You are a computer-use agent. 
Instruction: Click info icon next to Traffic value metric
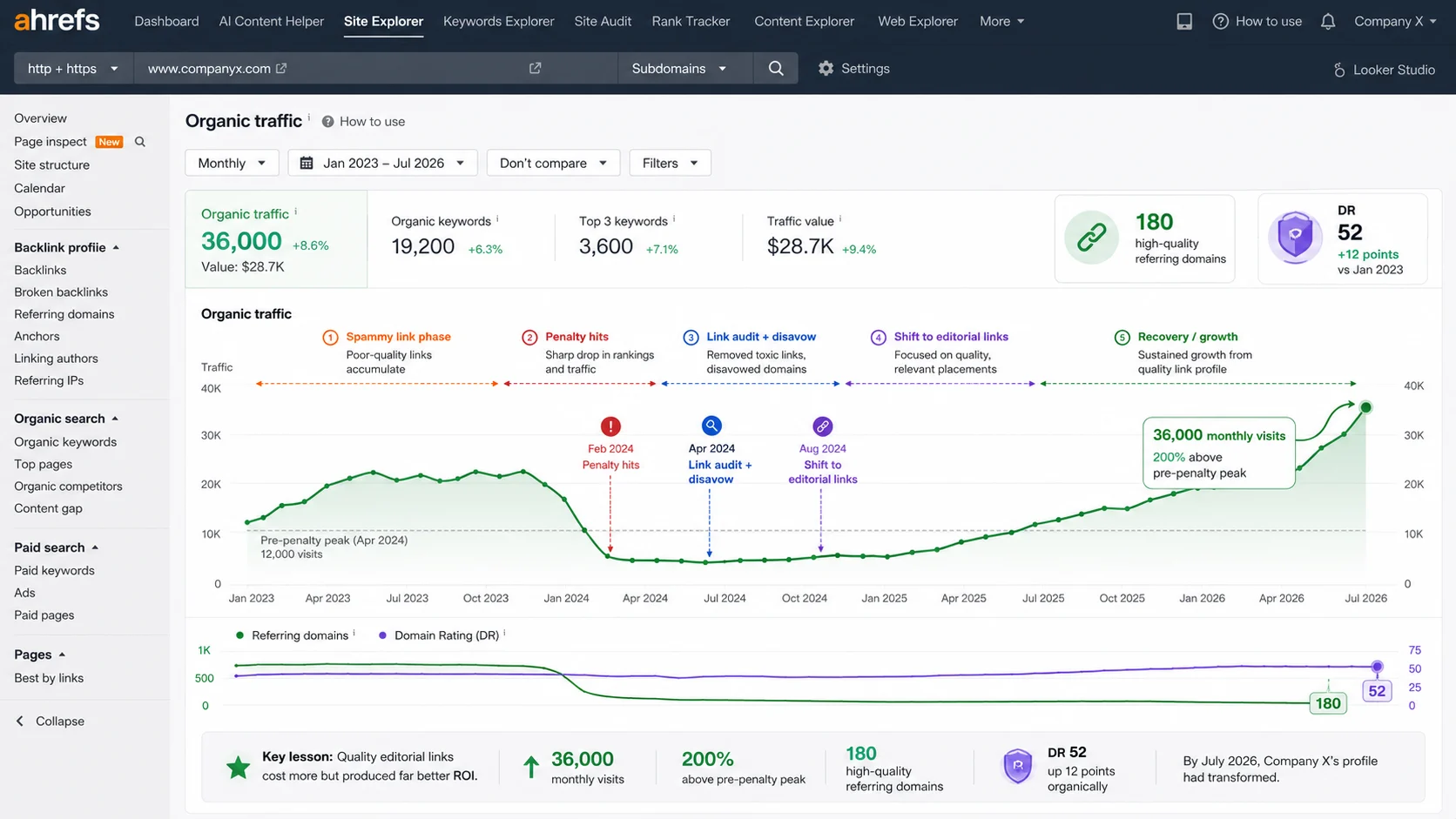(x=840, y=219)
